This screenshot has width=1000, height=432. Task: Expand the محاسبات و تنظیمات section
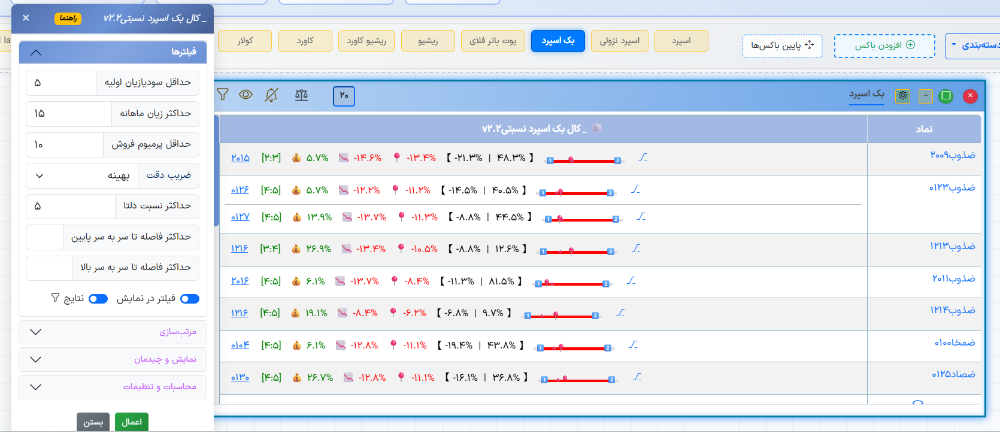[113, 385]
